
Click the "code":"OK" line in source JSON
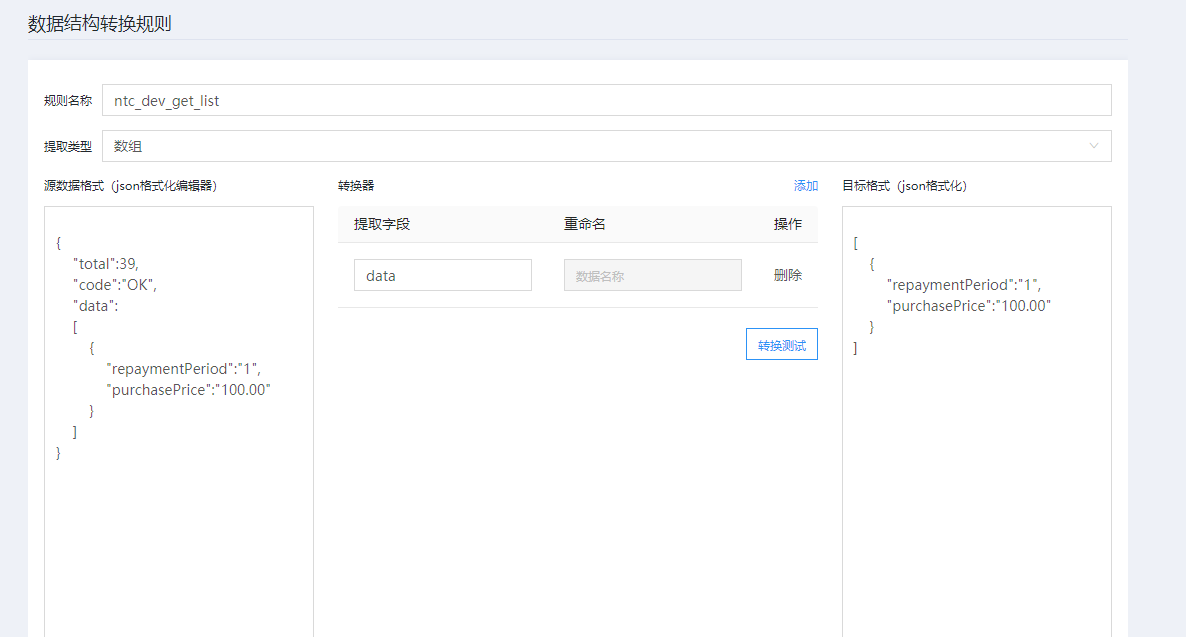coord(115,285)
